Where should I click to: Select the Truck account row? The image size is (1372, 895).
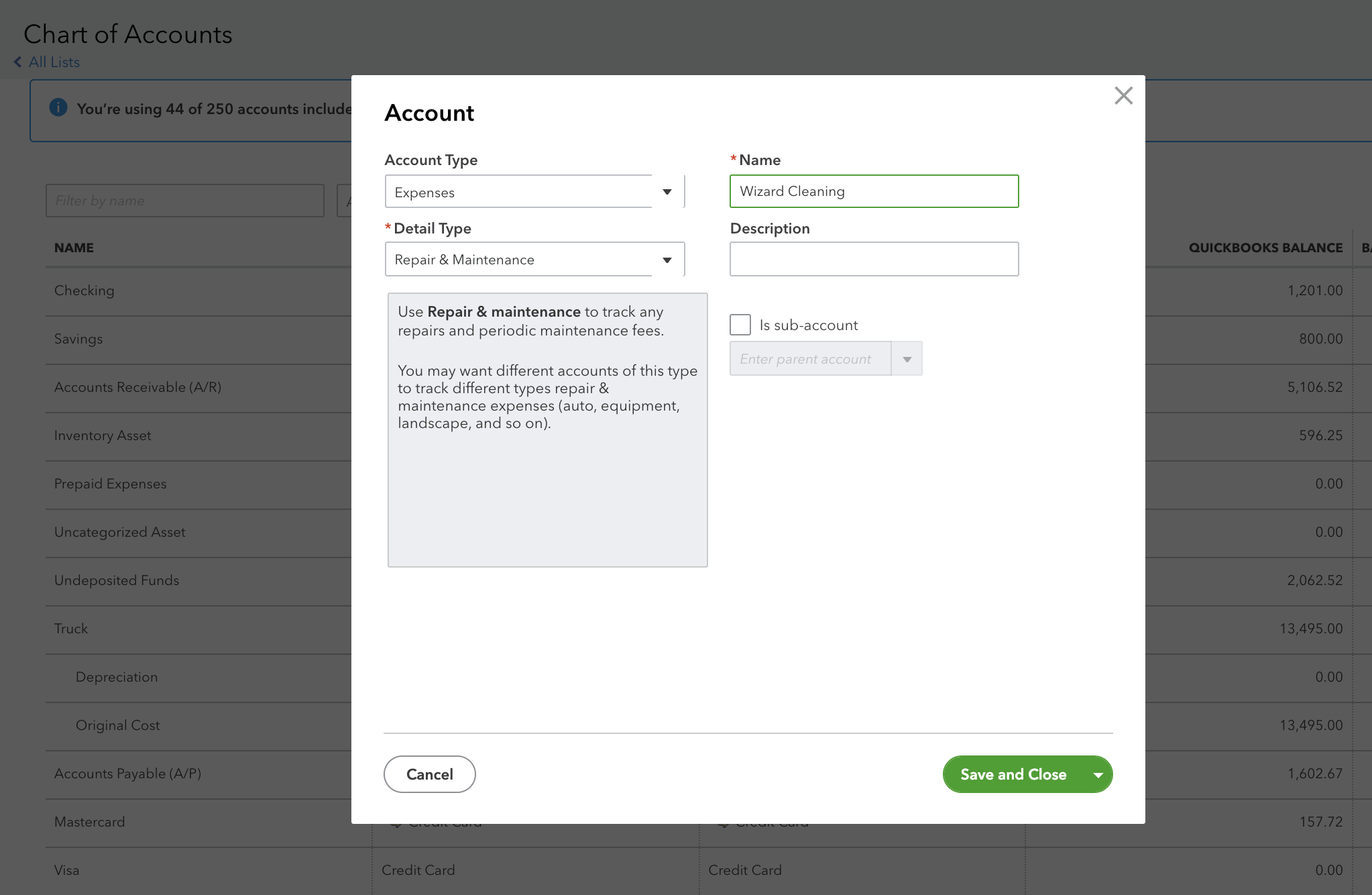[71, 629]
